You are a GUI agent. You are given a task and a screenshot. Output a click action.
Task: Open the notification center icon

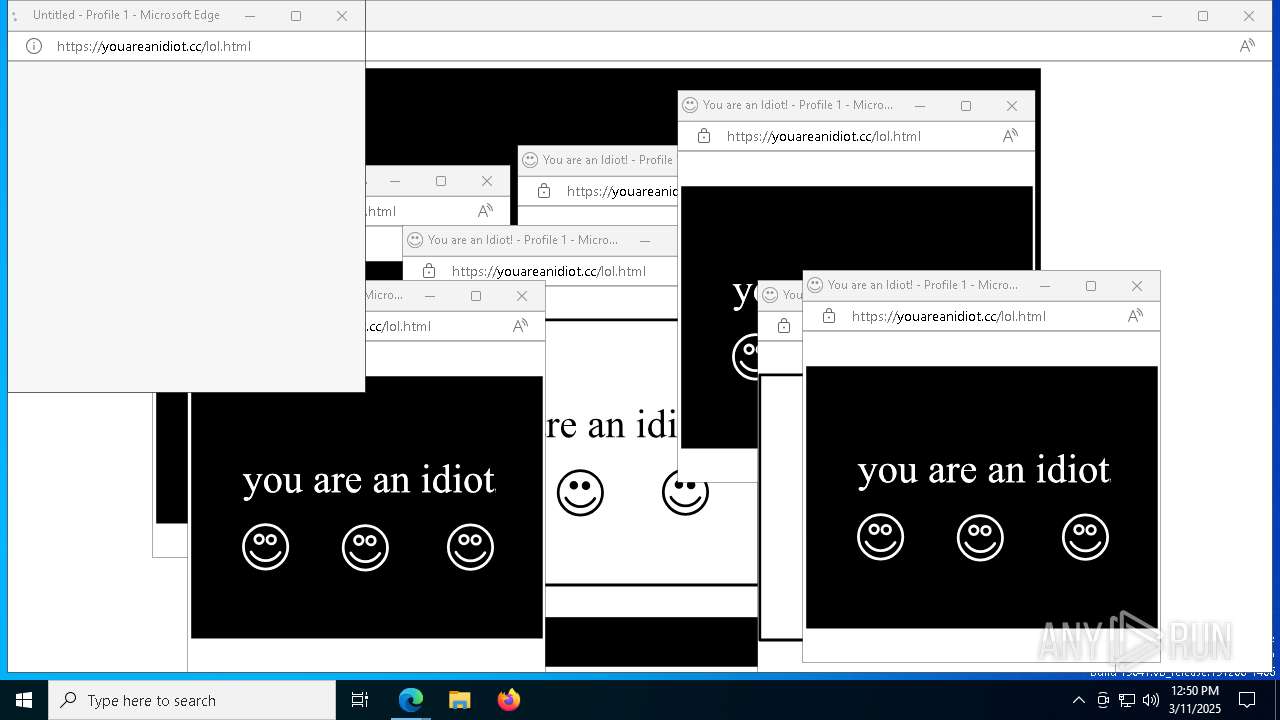point(1247,700)
